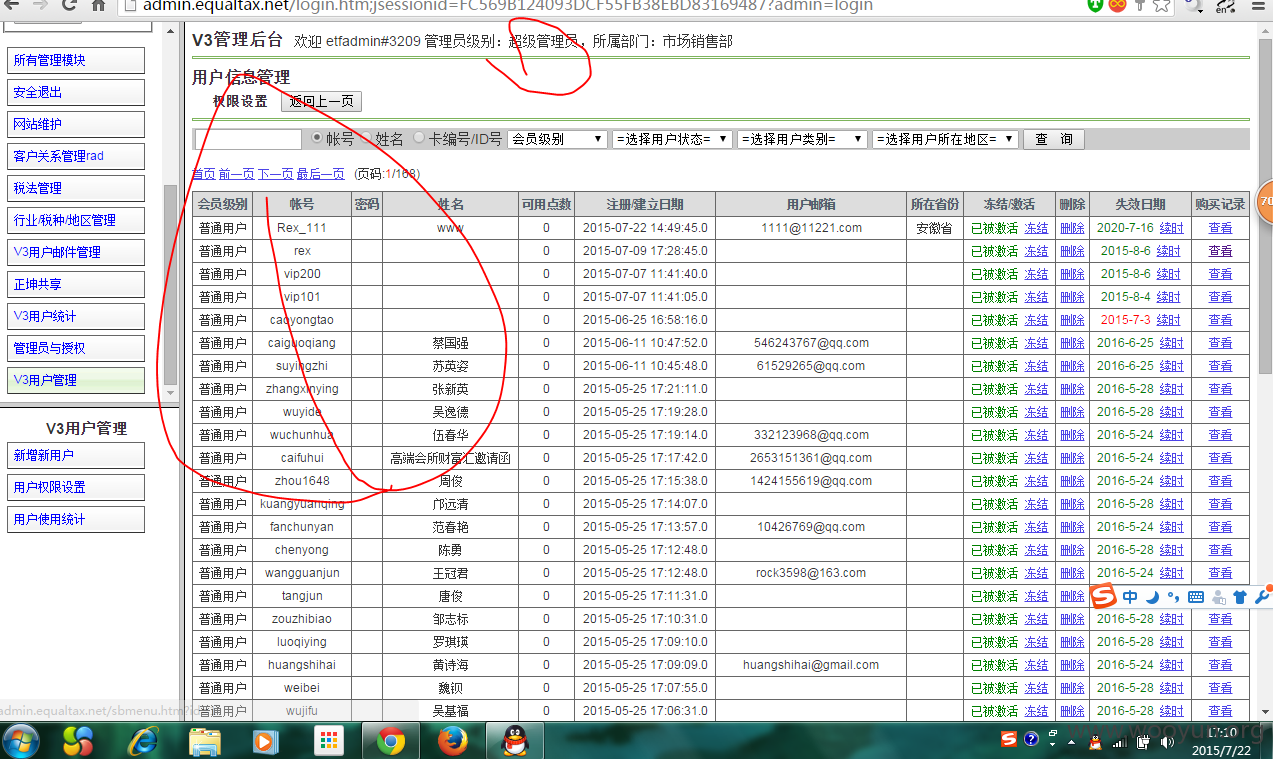Select the 卡编号/ID号 radio button
The height and width of the screenshot is (759, 1273).
tap(419, 139)
